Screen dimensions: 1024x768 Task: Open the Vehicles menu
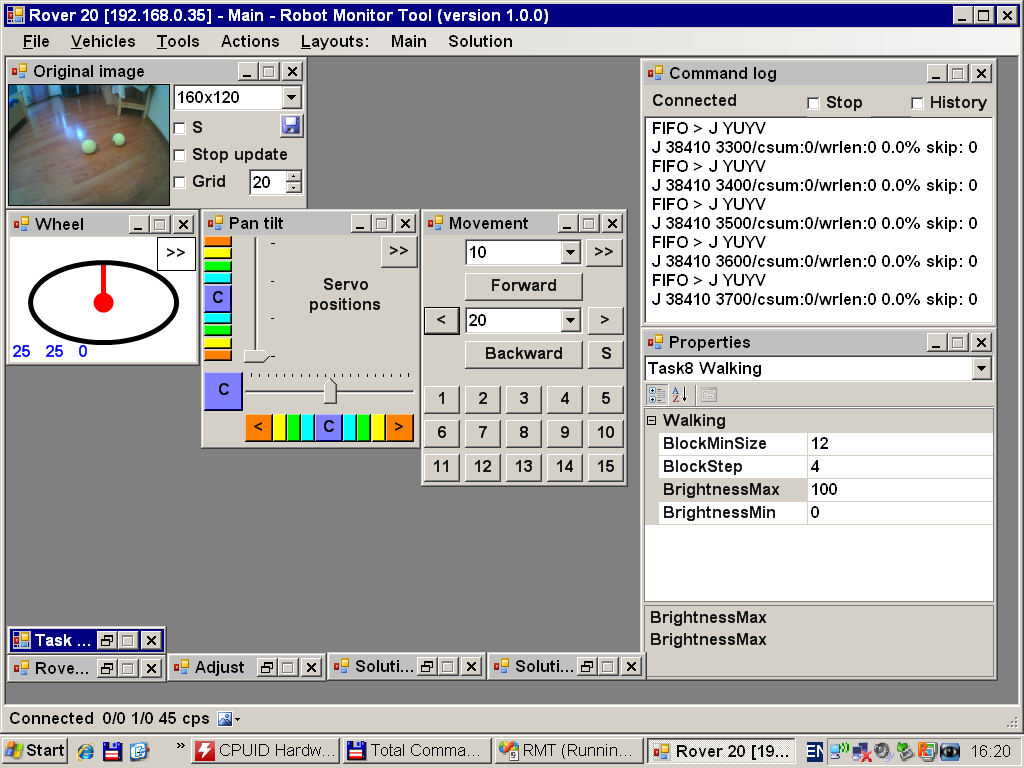pyautogui.click(x=103, y=41)
